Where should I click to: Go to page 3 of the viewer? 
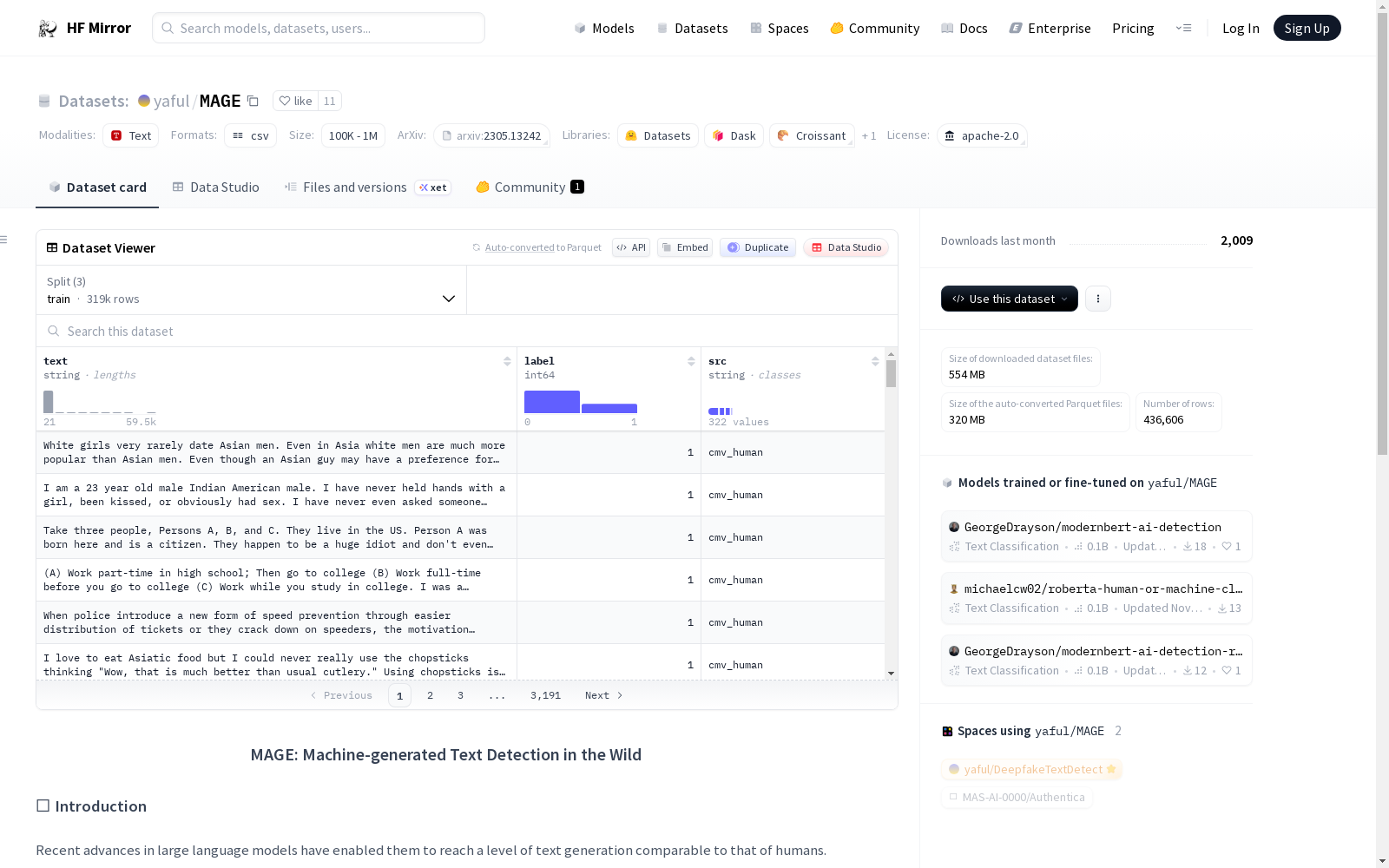[x=460, y=695]
